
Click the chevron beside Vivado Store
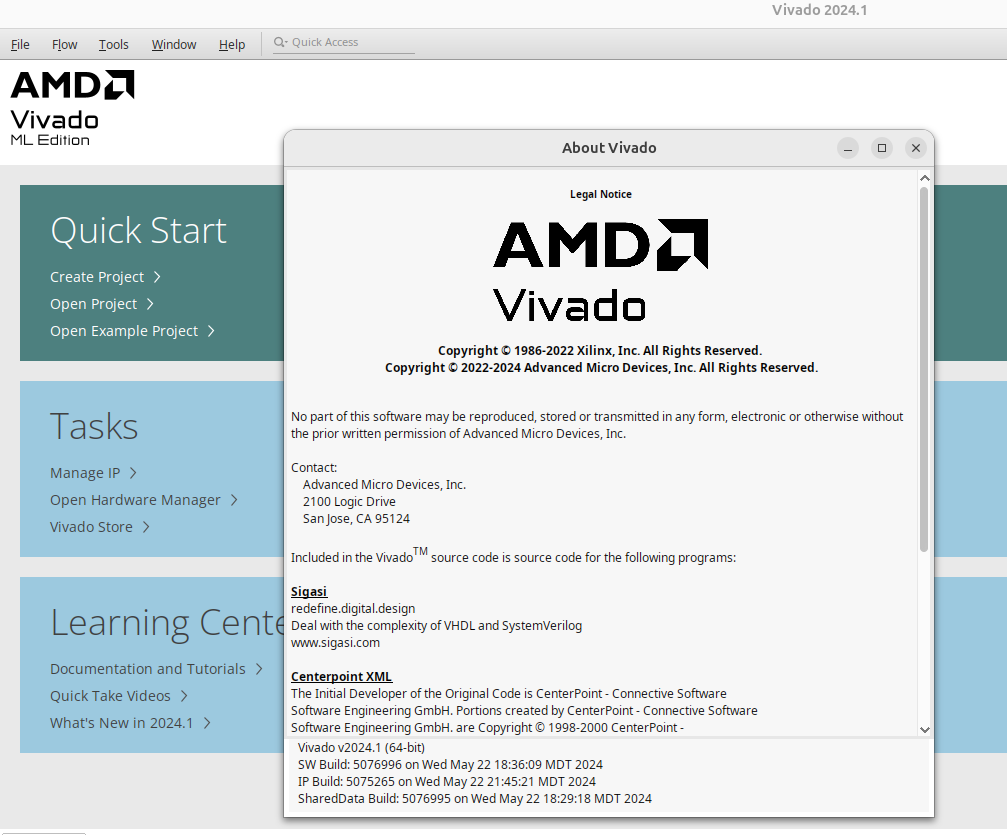146,527
